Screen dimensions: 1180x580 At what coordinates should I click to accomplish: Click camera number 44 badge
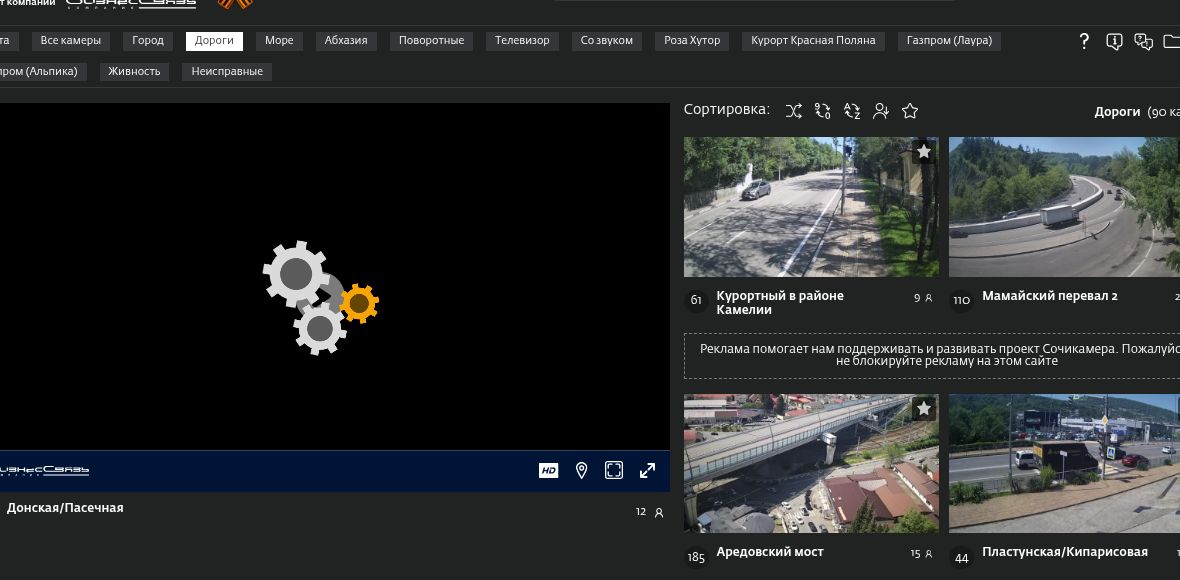click(x=961, y=557)
